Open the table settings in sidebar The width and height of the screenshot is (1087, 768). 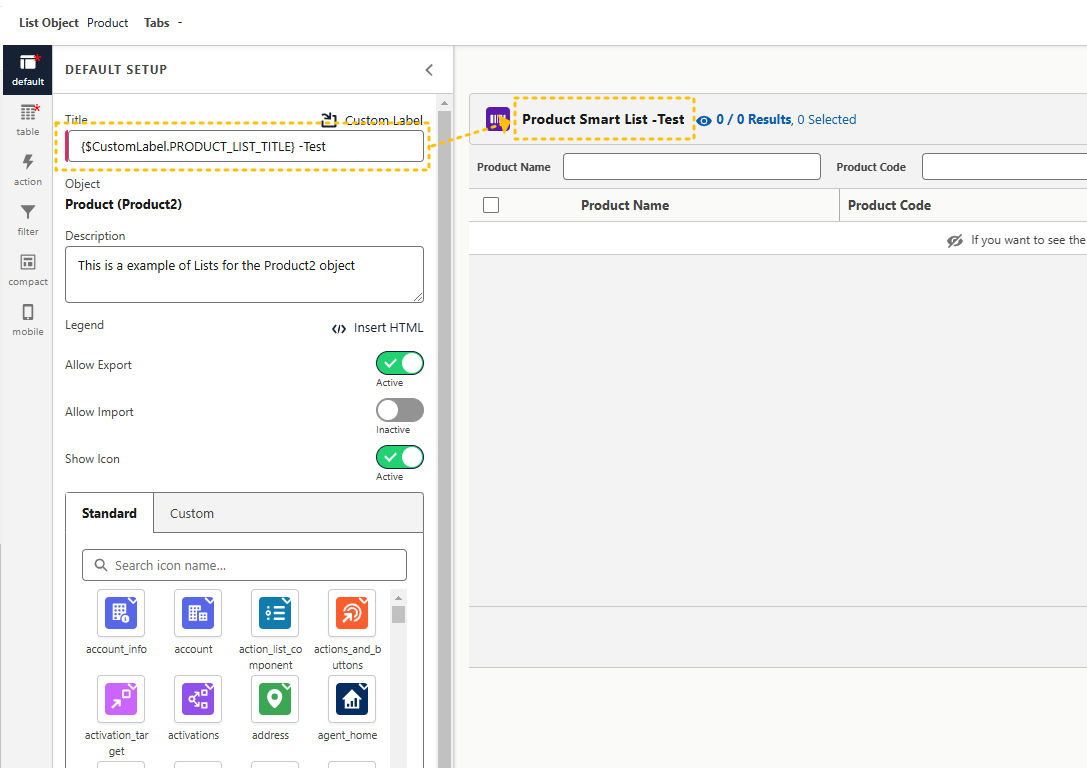point(28,119)
